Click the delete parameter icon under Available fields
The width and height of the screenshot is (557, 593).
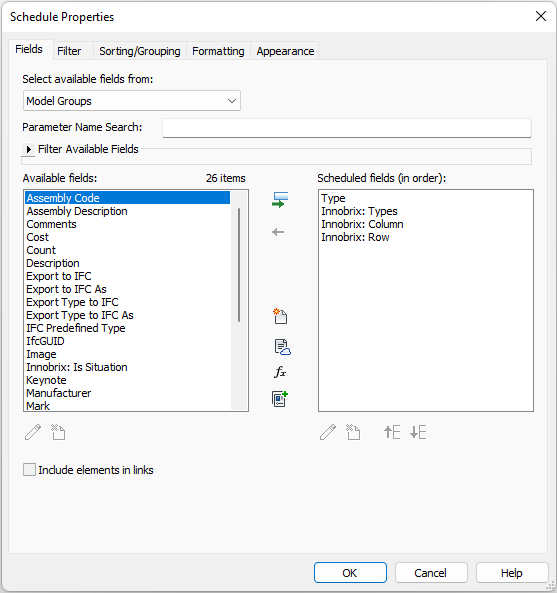point(58,432)
